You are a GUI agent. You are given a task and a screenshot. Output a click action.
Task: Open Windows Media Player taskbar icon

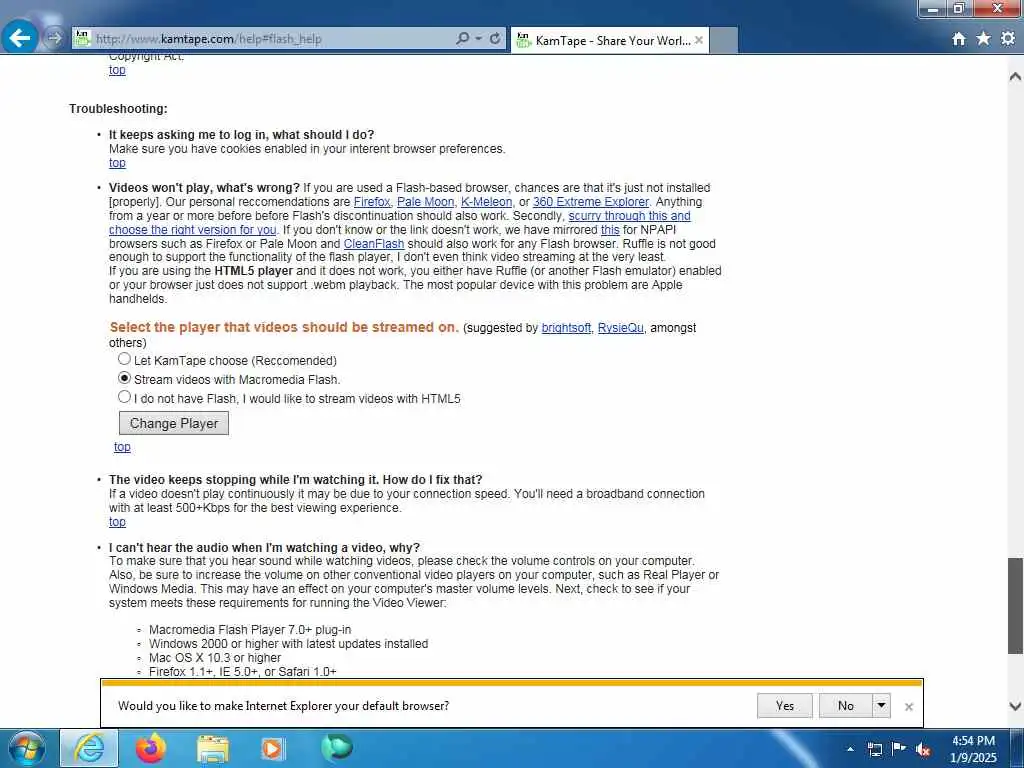point(273,749)
